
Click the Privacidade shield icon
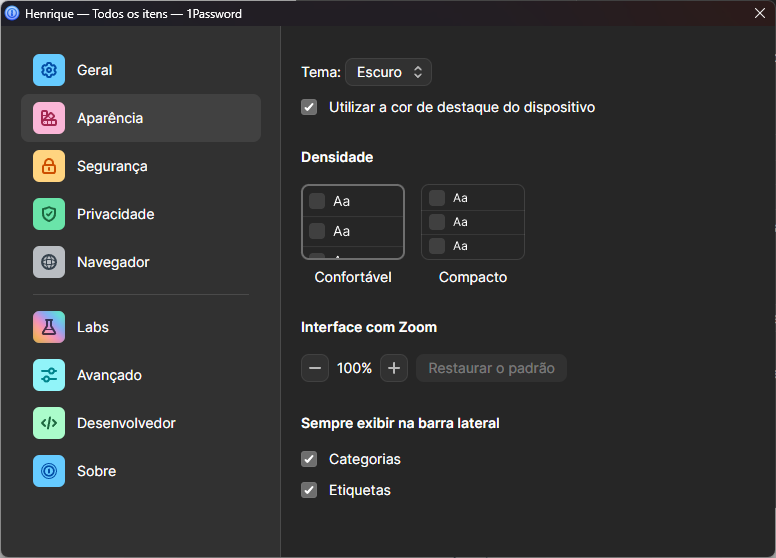(x=49, y=214)
